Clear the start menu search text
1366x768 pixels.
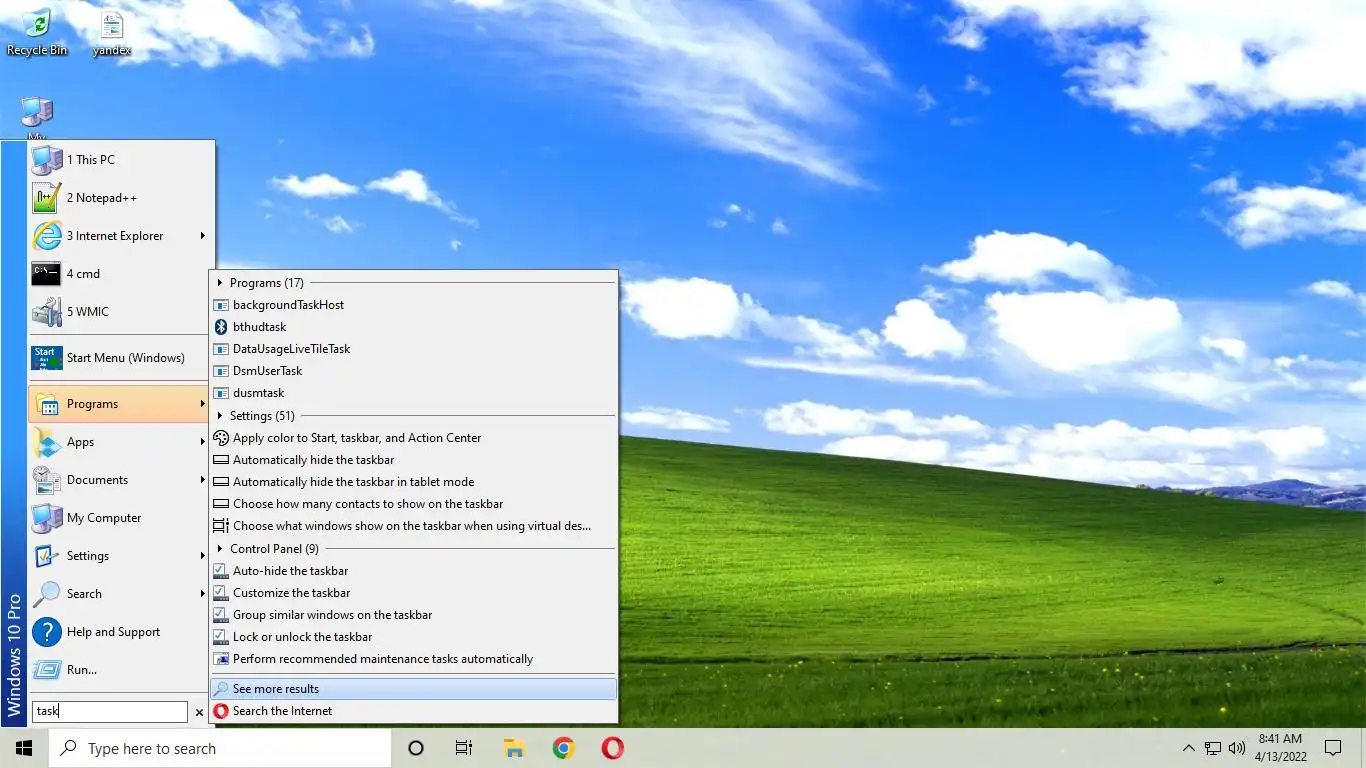[x=199, y=713]
